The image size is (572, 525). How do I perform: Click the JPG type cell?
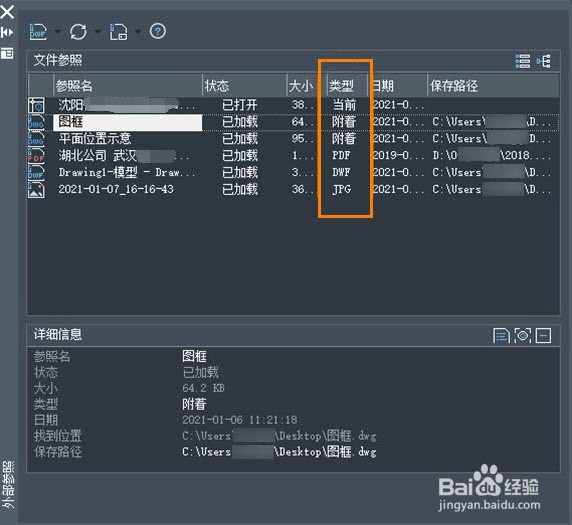point(341,190)
